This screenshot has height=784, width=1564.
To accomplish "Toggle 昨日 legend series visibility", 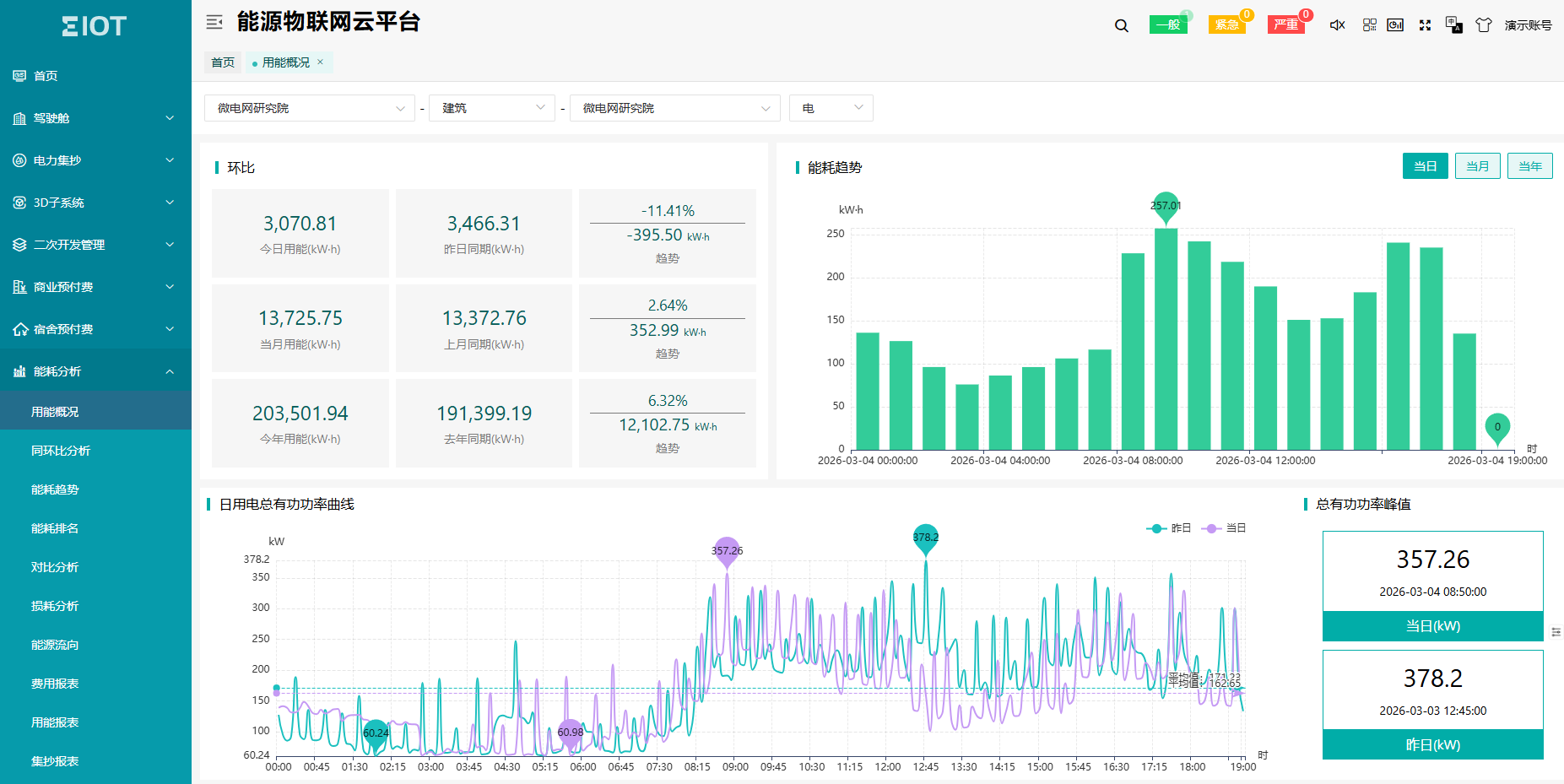I will (x=1168, y=528).
